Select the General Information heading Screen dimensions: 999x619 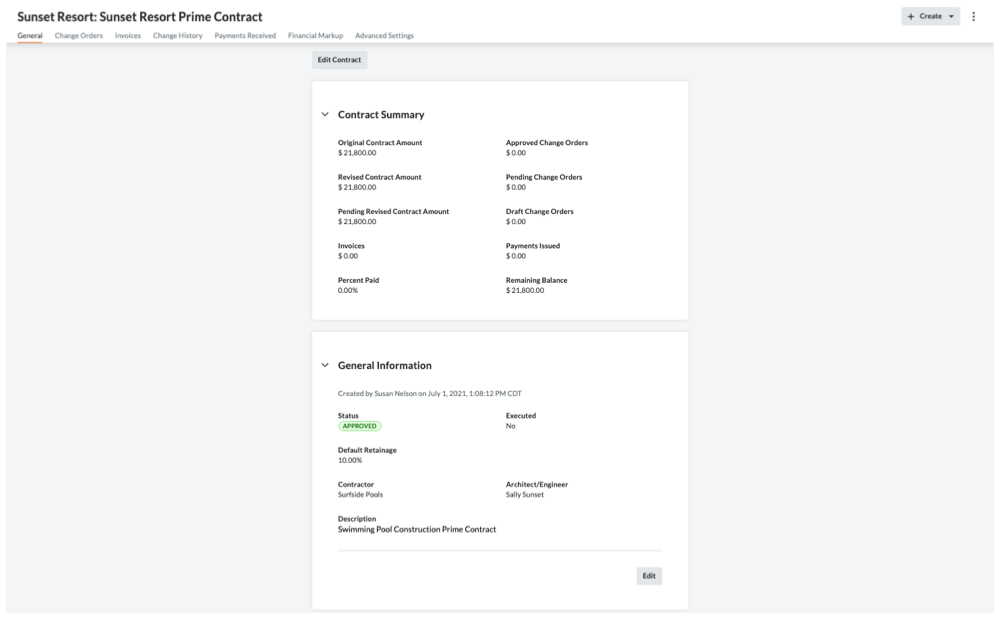point(384,366)
